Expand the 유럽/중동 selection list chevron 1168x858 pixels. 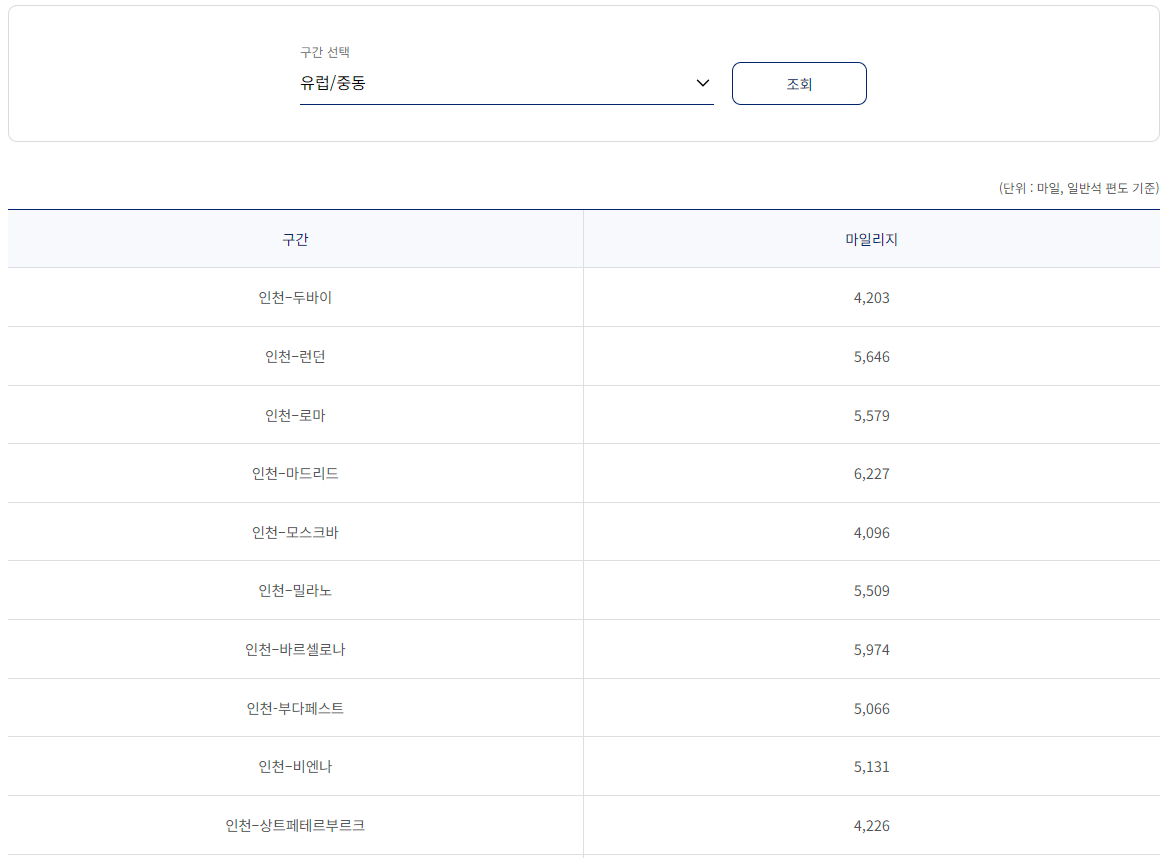(x=701, y=84)
